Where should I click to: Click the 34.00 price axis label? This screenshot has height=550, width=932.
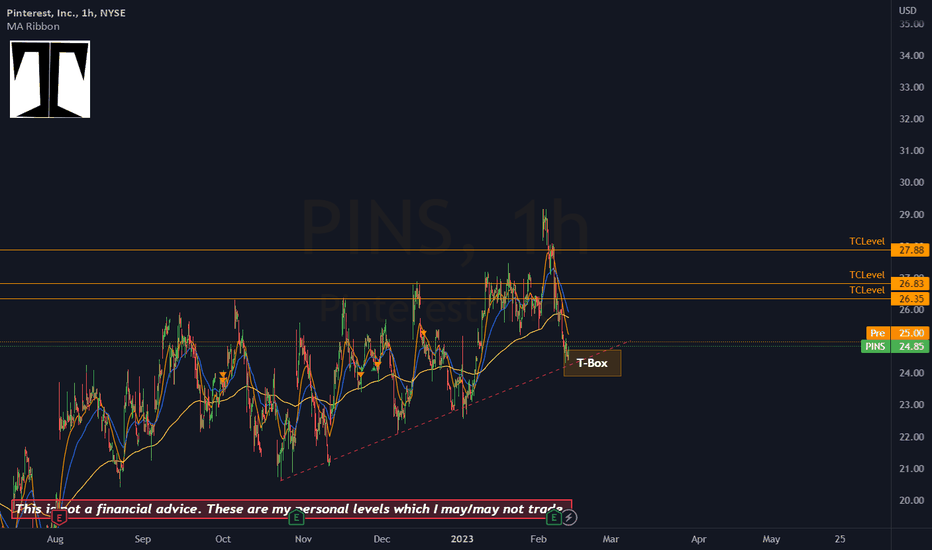pyautogui.click(x=911, y=55)
